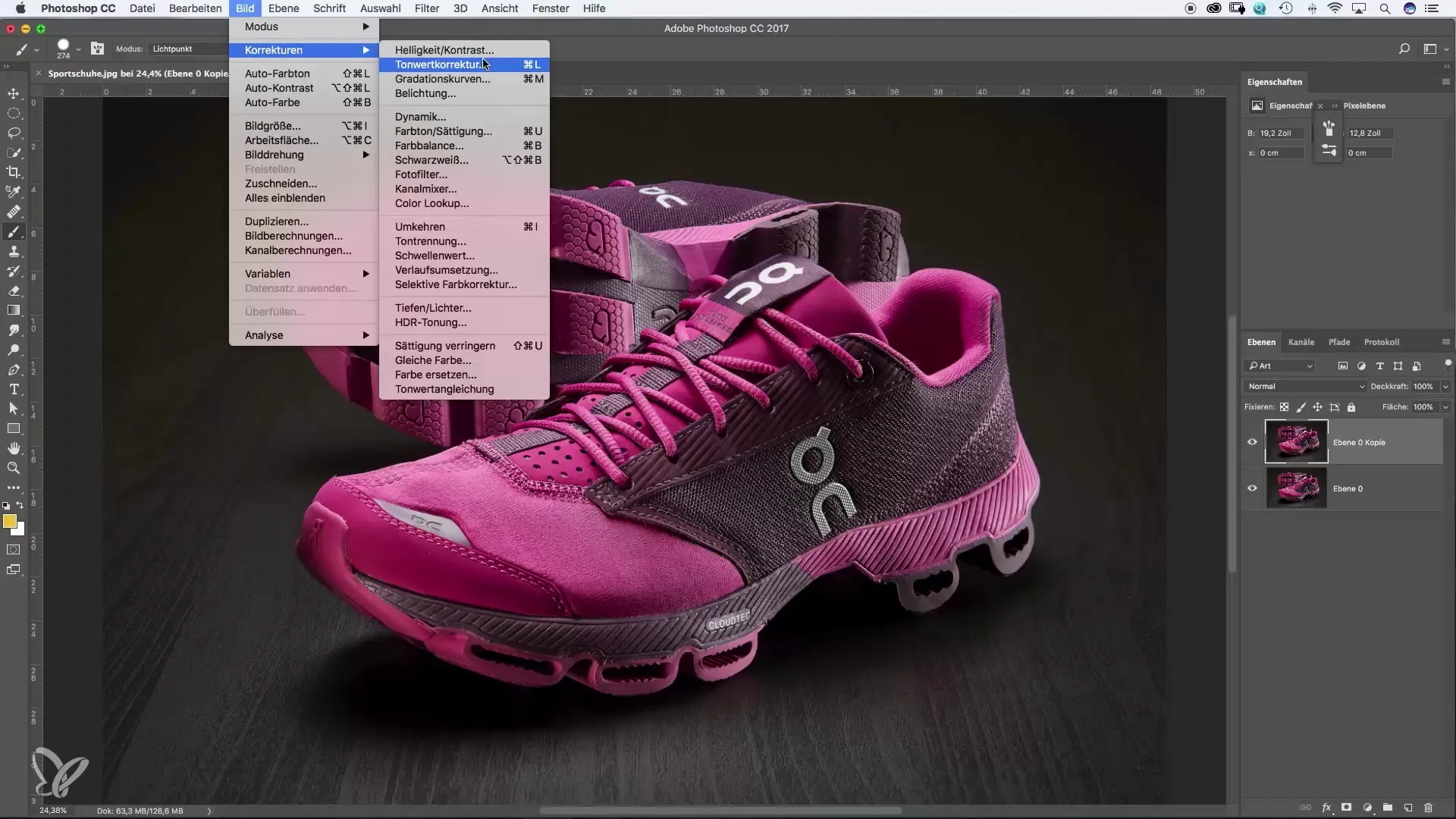Choose Tonwertkorrektur from Korrekturen submenu
This screenshot has width=1456, height=819.
click(464, 64)
